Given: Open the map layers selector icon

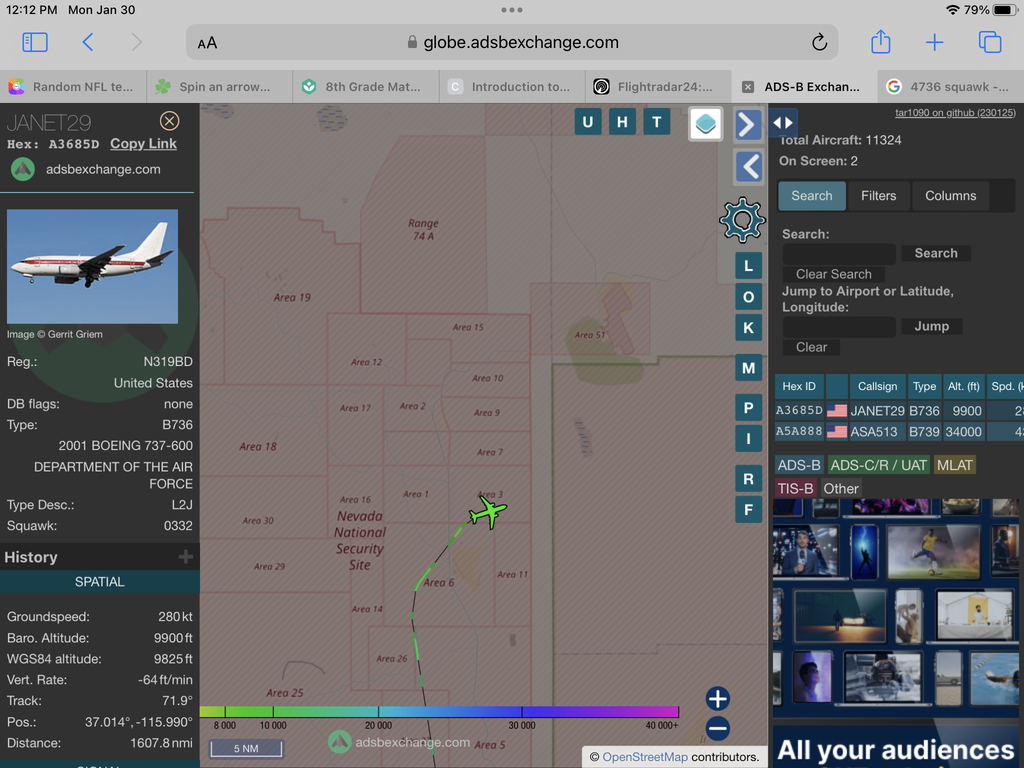Looking at the screenshot, I should click(x=705, y=123).
